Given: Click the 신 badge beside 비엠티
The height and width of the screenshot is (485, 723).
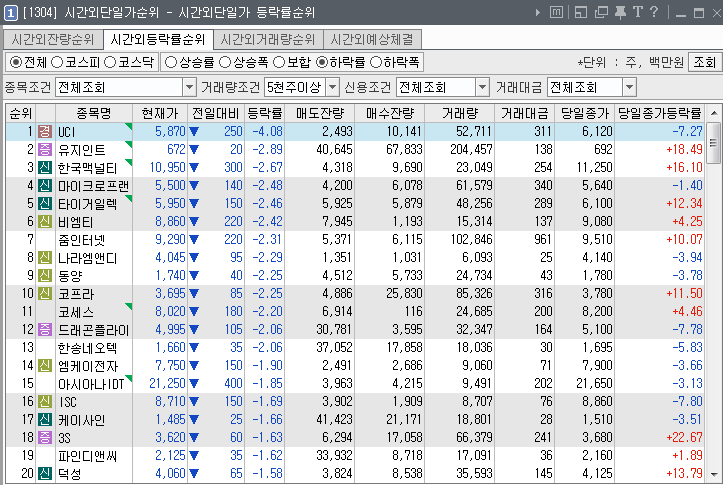Looking at the screenshot, I should tap(45, 222).
